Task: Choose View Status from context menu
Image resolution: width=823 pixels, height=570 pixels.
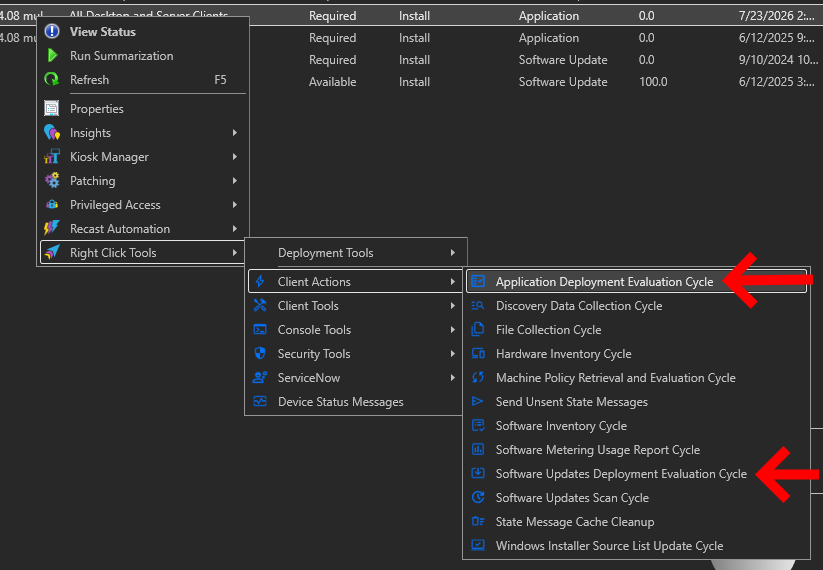Action: [x=143, y=31]
